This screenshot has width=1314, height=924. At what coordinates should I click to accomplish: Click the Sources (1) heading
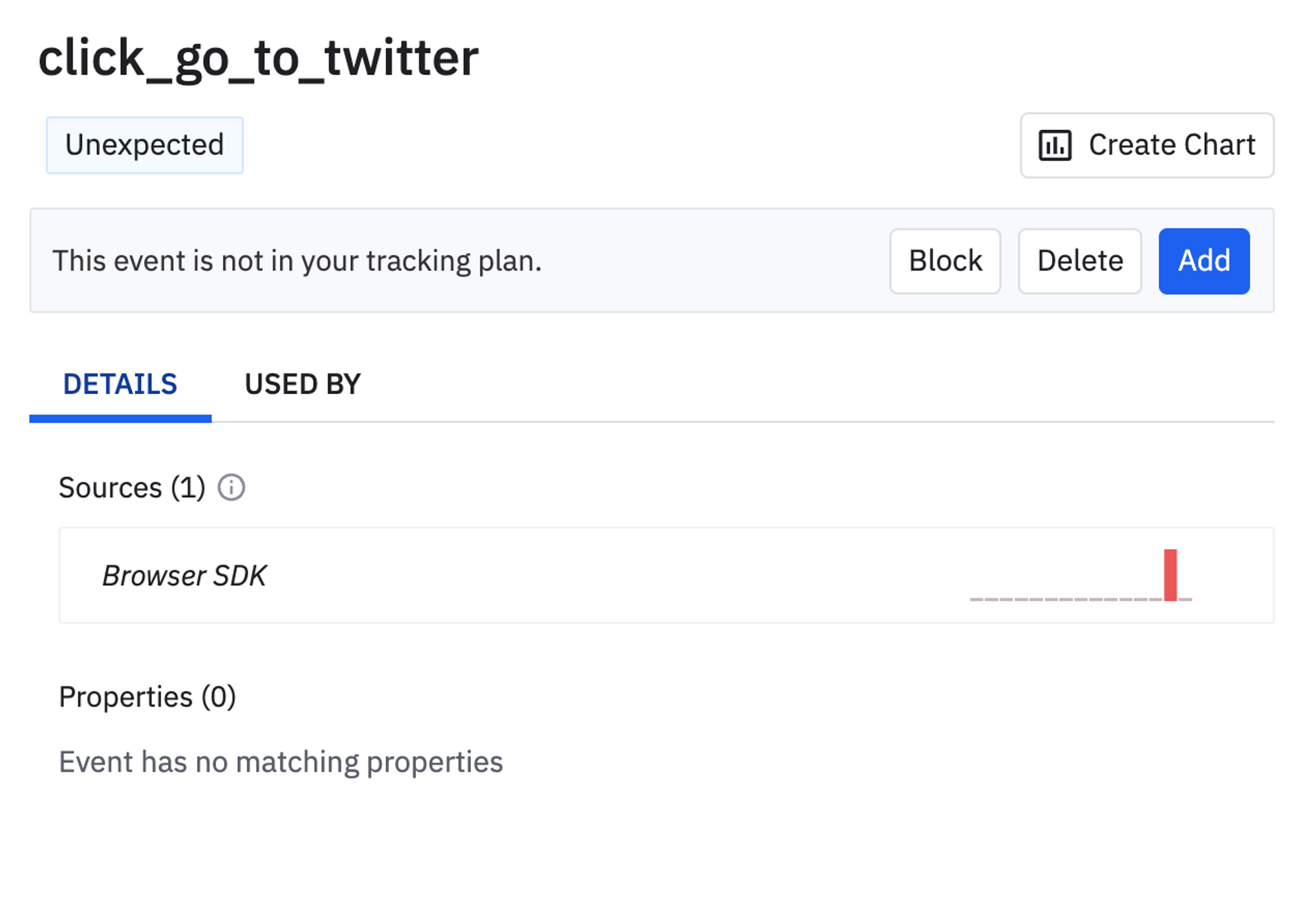[x=131, y=488]
